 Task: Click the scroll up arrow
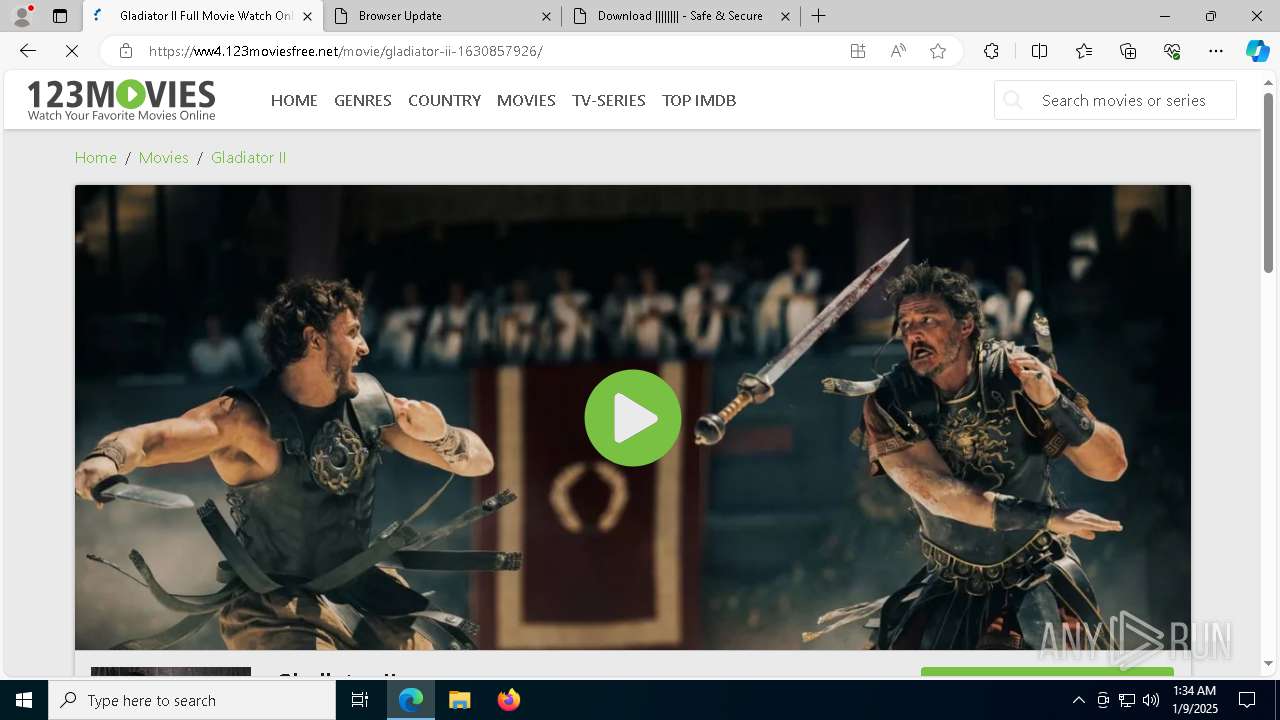coord(1268,82)
